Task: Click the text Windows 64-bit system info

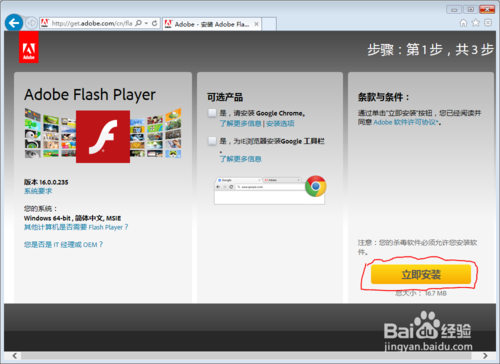Action: 72,218
